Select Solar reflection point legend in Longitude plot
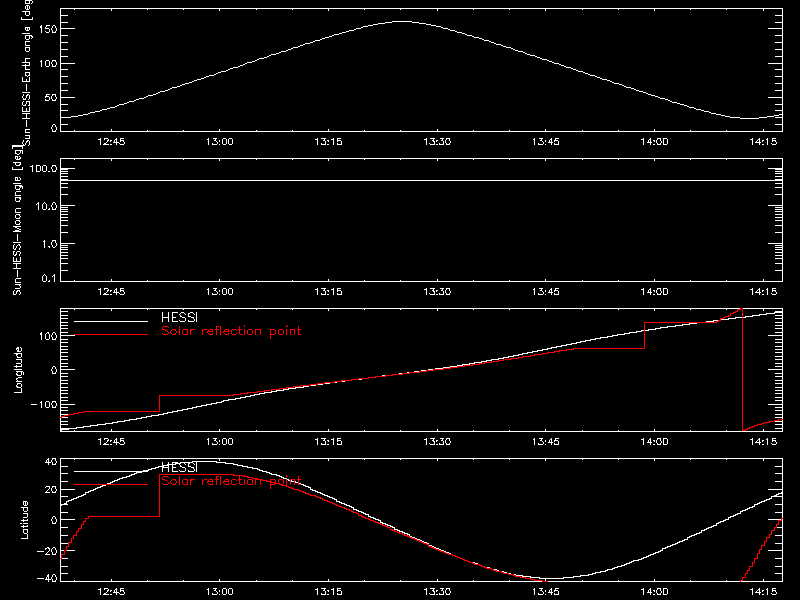The height and width of the screenshot is (600, 800). [x=231, y=331]
